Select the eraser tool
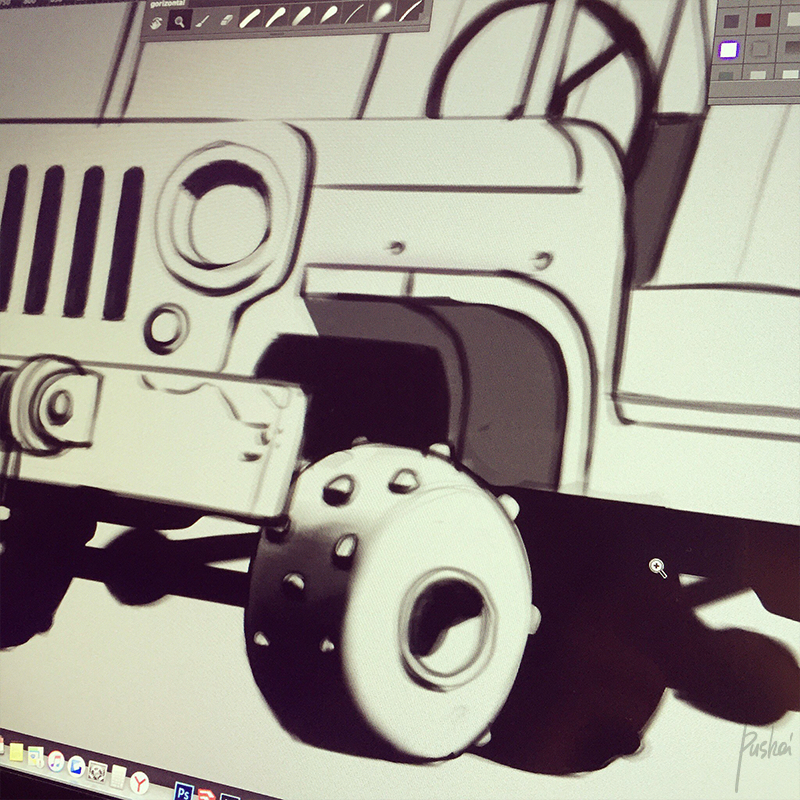This screenshot has height=800, width=800. [226, 19]
